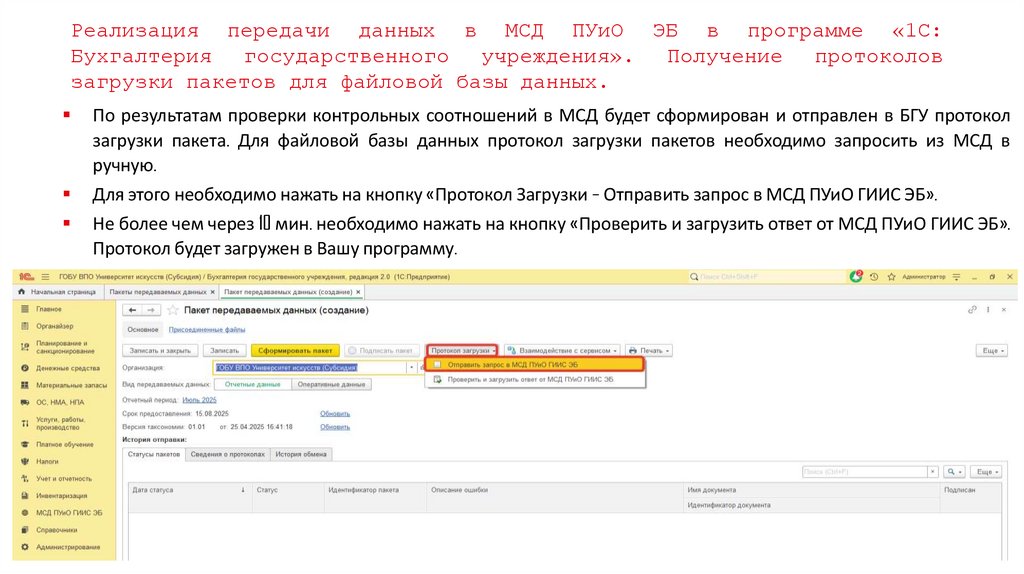
Task: Switch to Сведения о протоколах tab
Action: click(x=227, y=454)
